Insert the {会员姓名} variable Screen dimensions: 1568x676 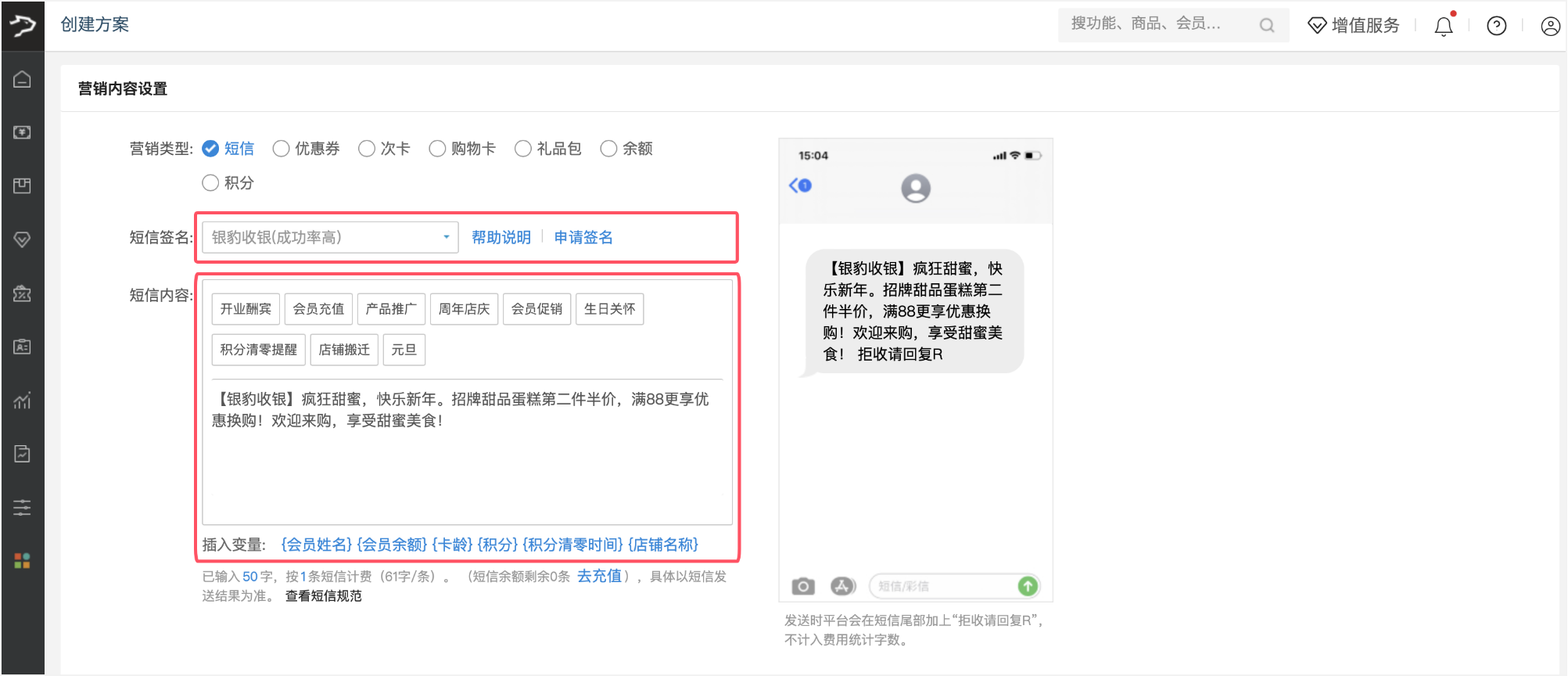point(316,545)
